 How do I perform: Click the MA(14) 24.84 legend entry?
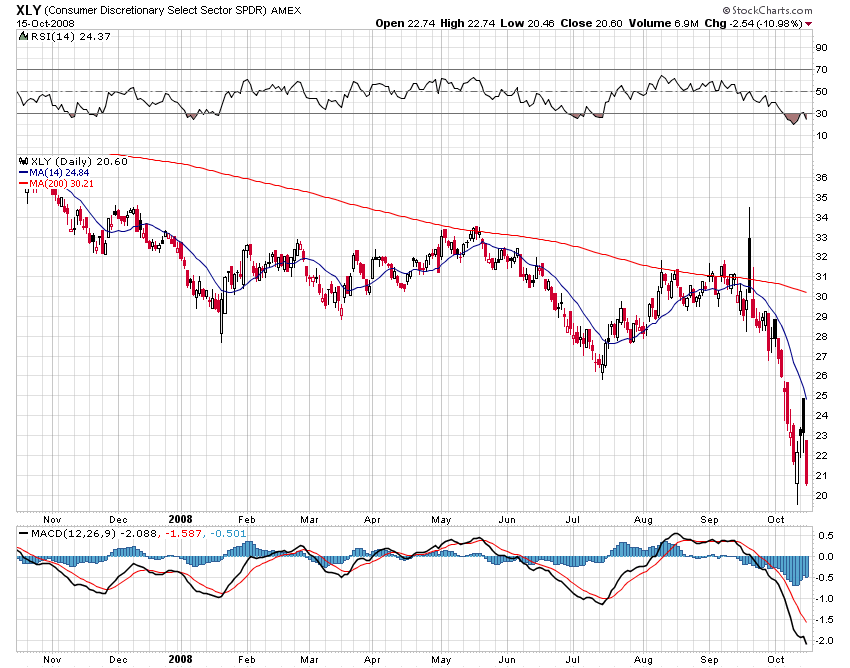(59, 172)
